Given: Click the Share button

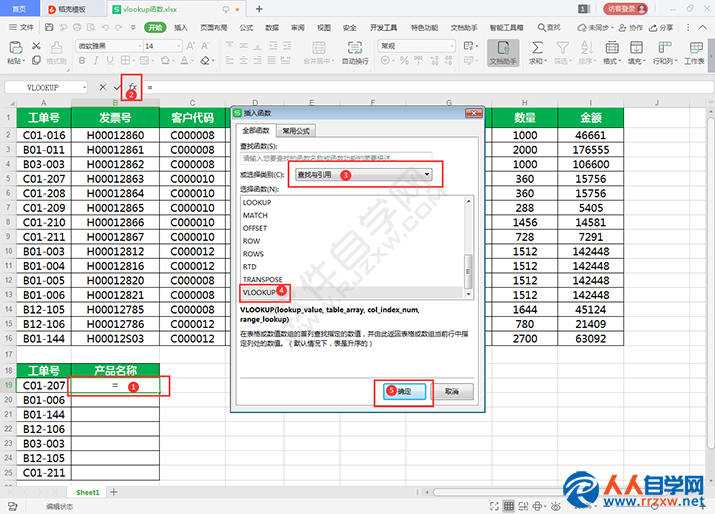Looking at the screenshot, I should coord(661,28).
